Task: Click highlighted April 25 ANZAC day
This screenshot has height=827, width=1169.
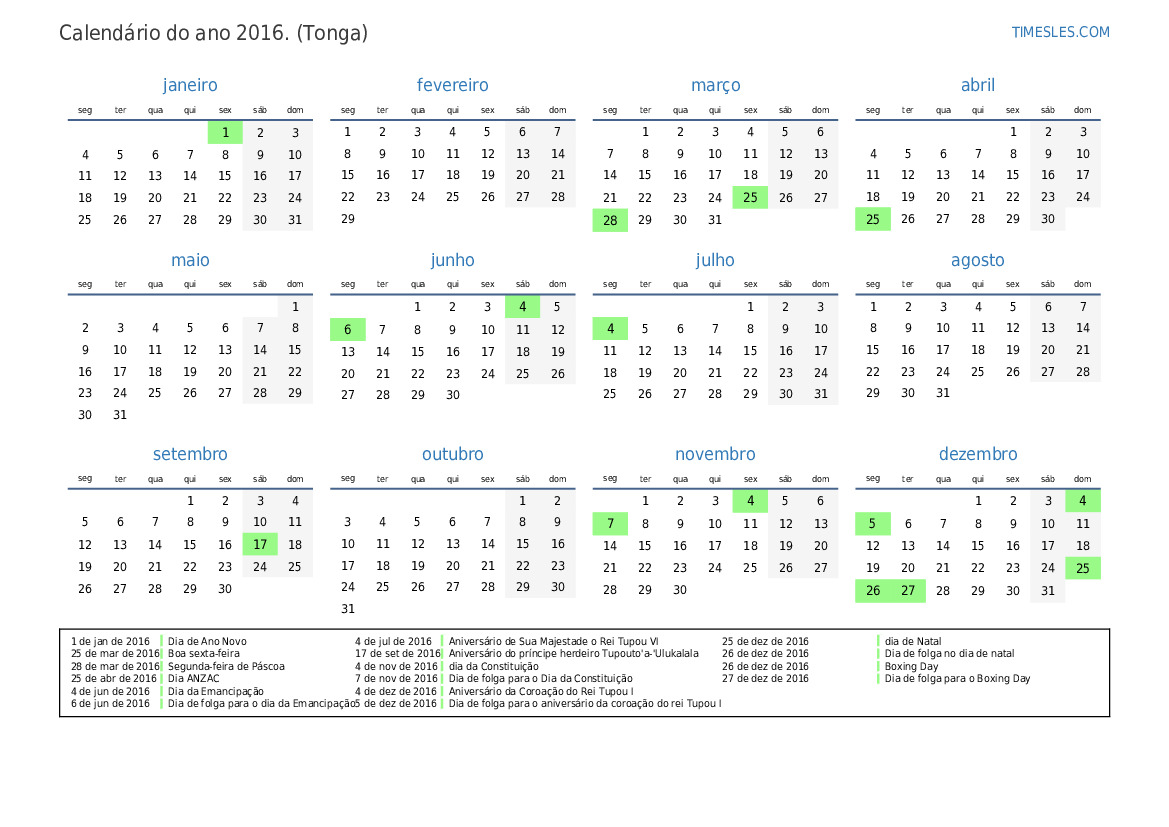Action: click(872, 219)
